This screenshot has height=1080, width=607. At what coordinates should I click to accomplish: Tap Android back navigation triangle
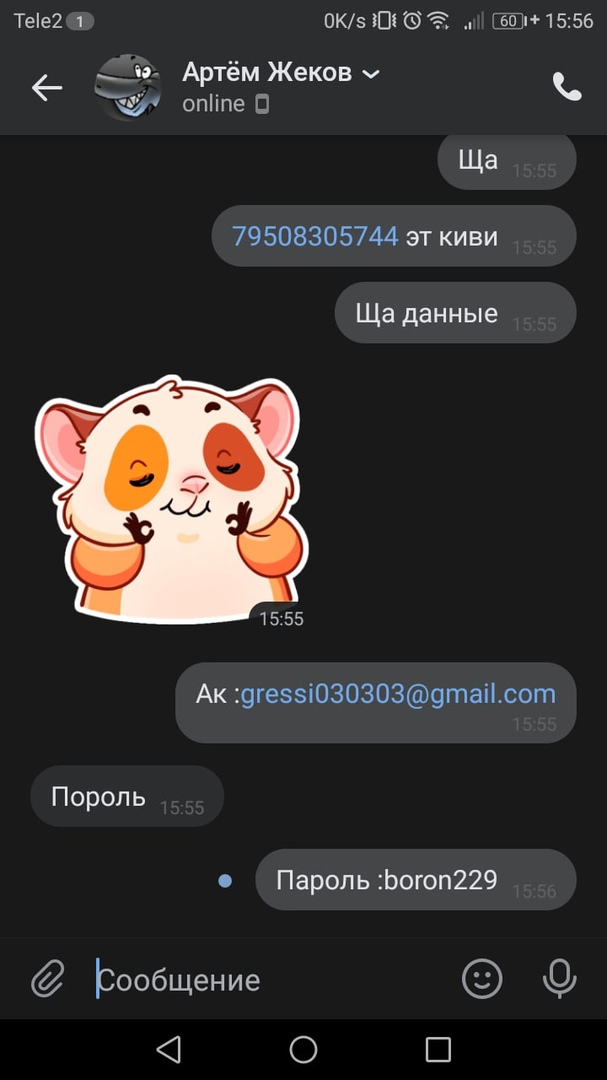tap(168, 1050)
